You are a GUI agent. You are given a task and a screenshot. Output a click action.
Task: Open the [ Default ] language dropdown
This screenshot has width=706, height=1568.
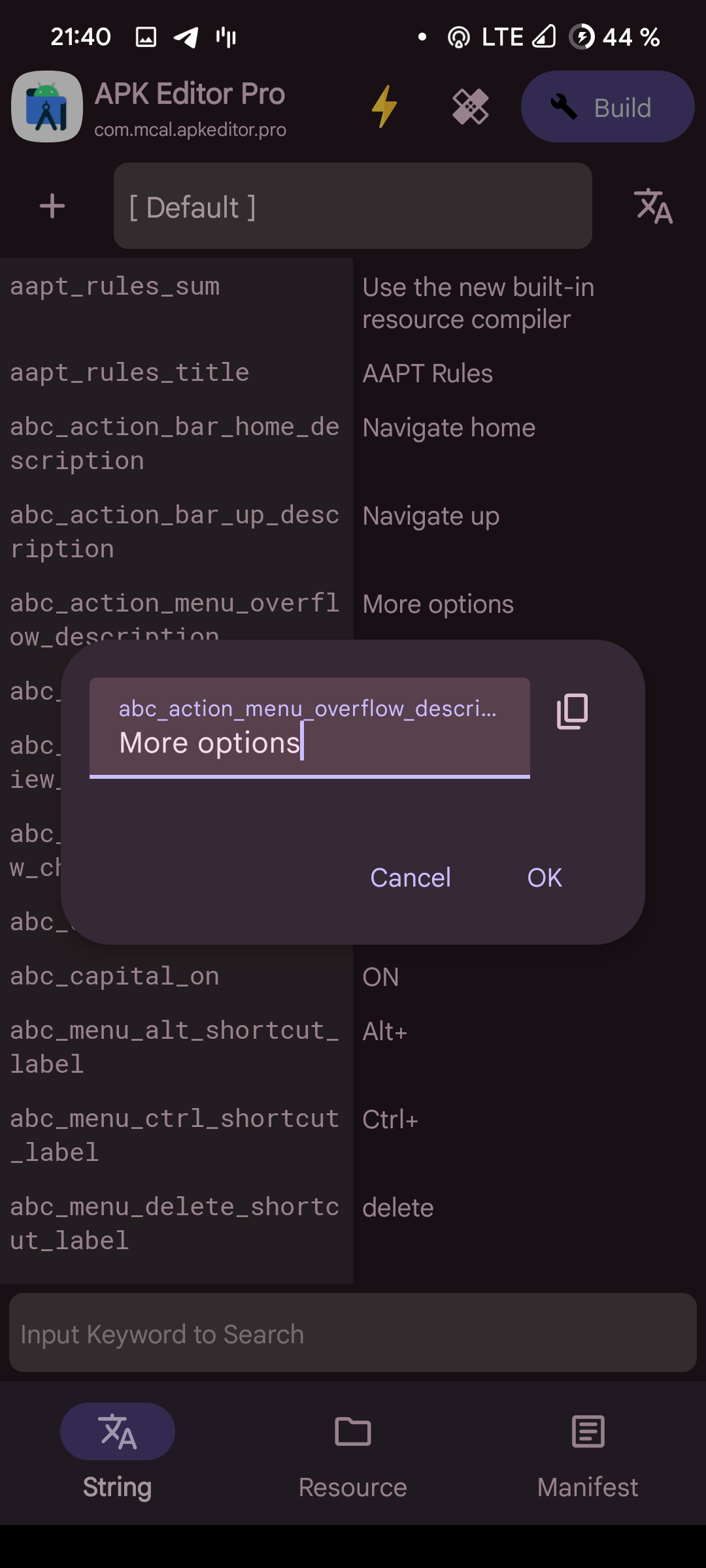[x=353, y=206]
